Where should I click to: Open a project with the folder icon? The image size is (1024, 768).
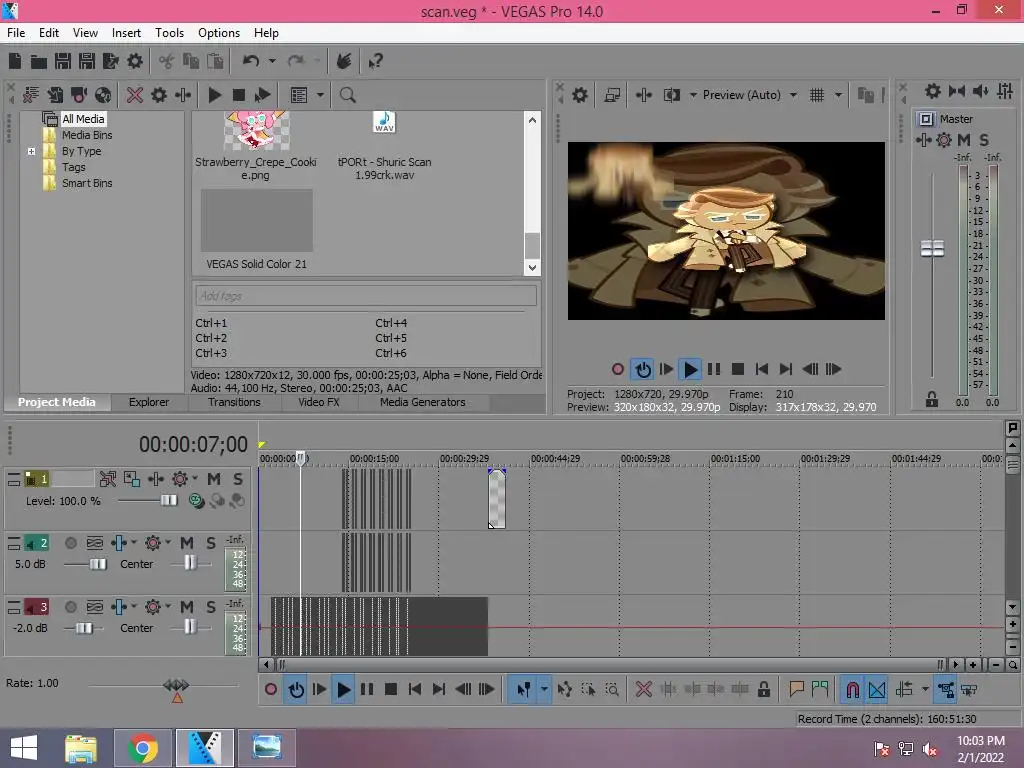(x=39, y=61)
